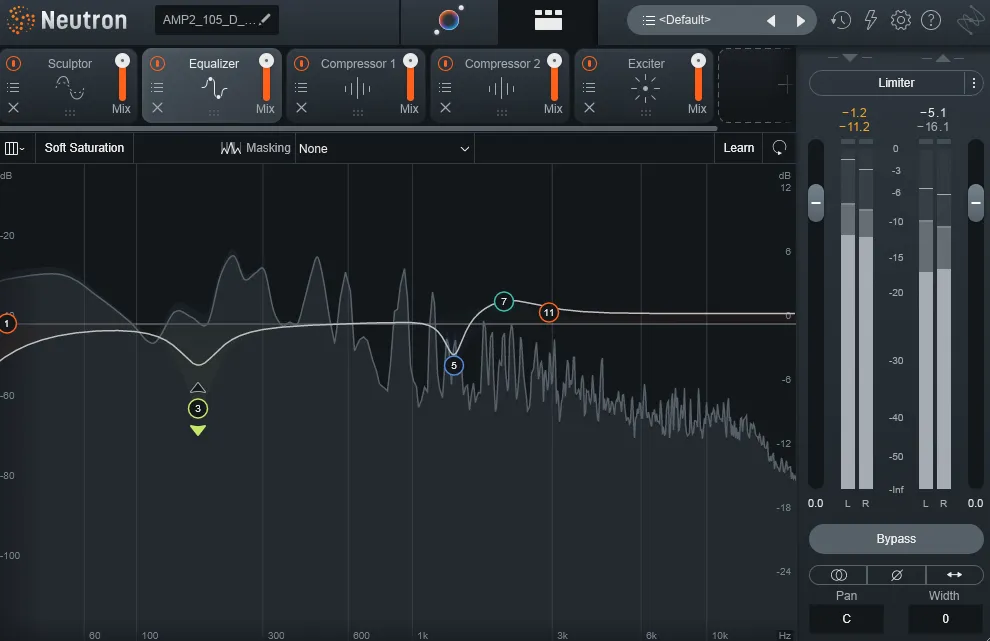Open the Exciter module

coord(644,63)
